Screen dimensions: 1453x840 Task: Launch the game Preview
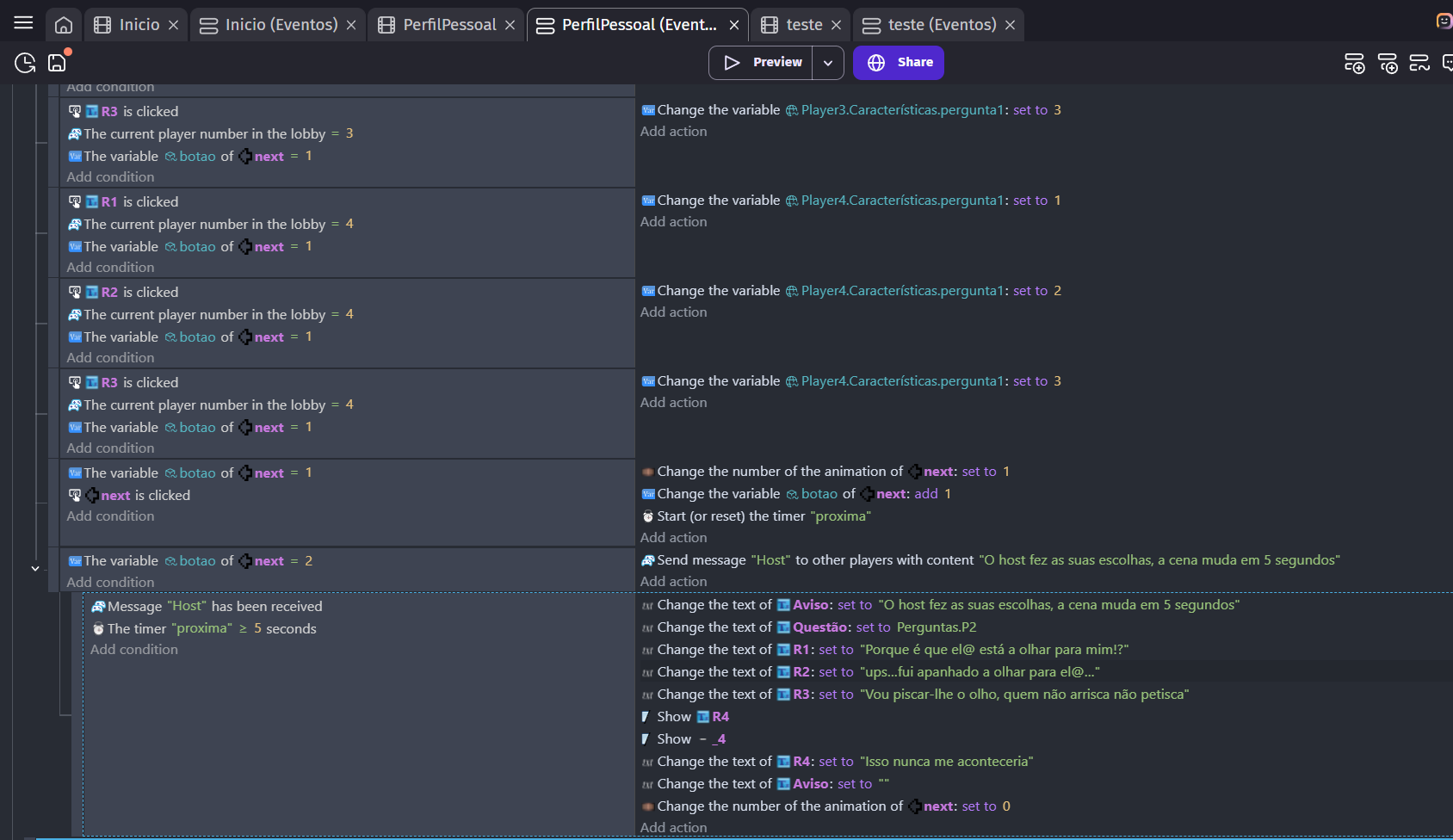pos(764,63)
